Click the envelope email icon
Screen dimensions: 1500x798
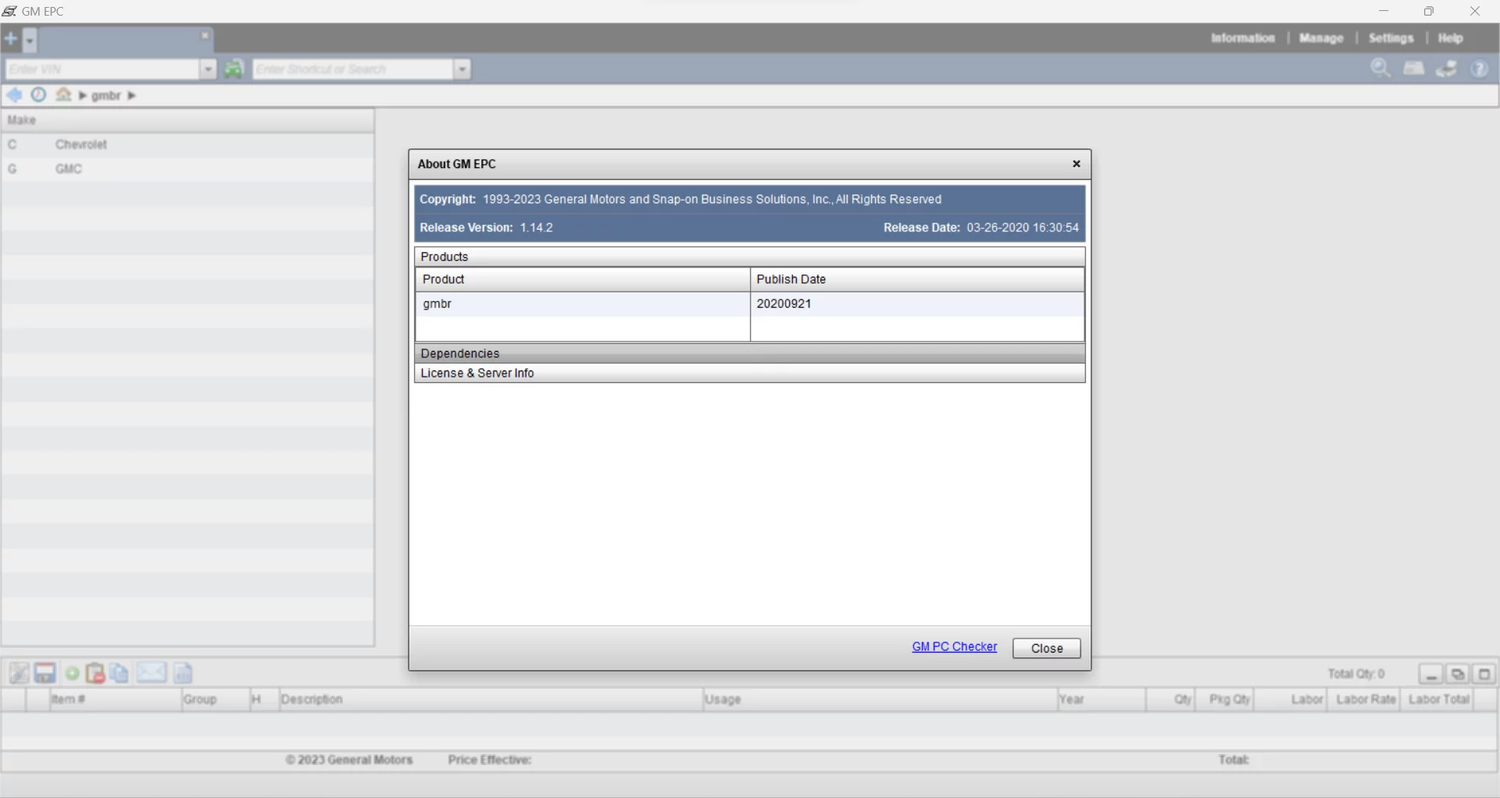151,673
